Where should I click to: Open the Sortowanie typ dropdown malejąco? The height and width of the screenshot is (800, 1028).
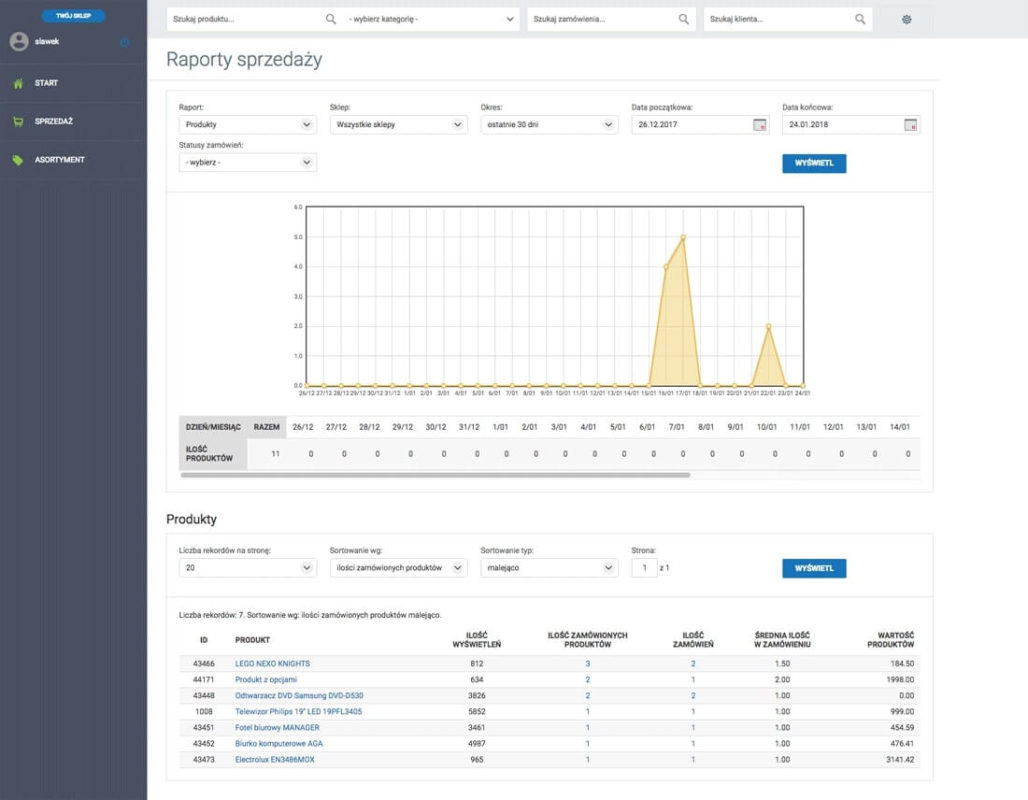pyautogui.click(x=549, y=568)
